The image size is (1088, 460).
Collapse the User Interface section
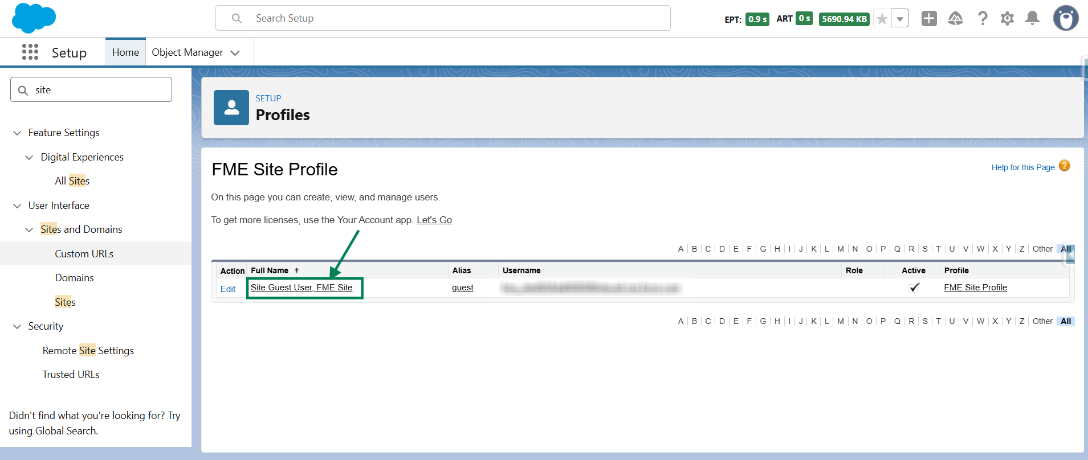click(17, 205)
